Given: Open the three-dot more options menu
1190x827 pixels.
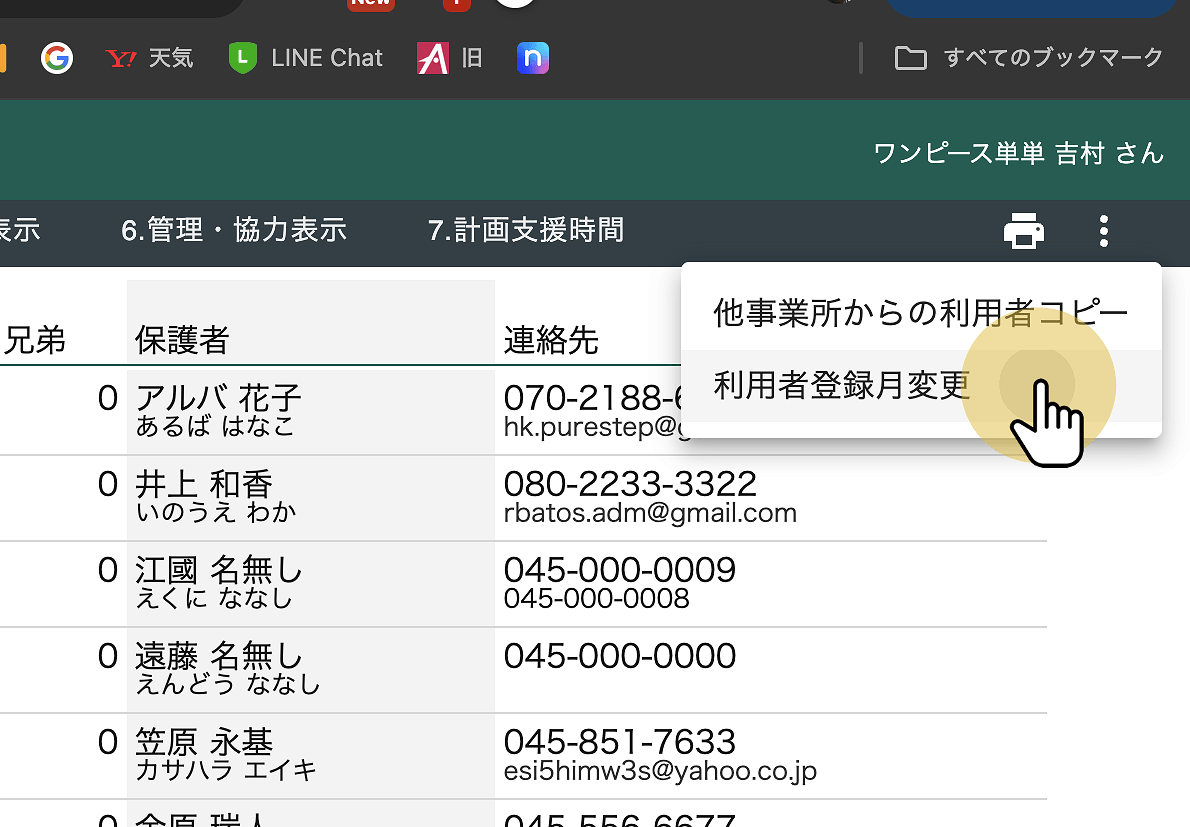Looking at the screenshot, I should 1103,231.
